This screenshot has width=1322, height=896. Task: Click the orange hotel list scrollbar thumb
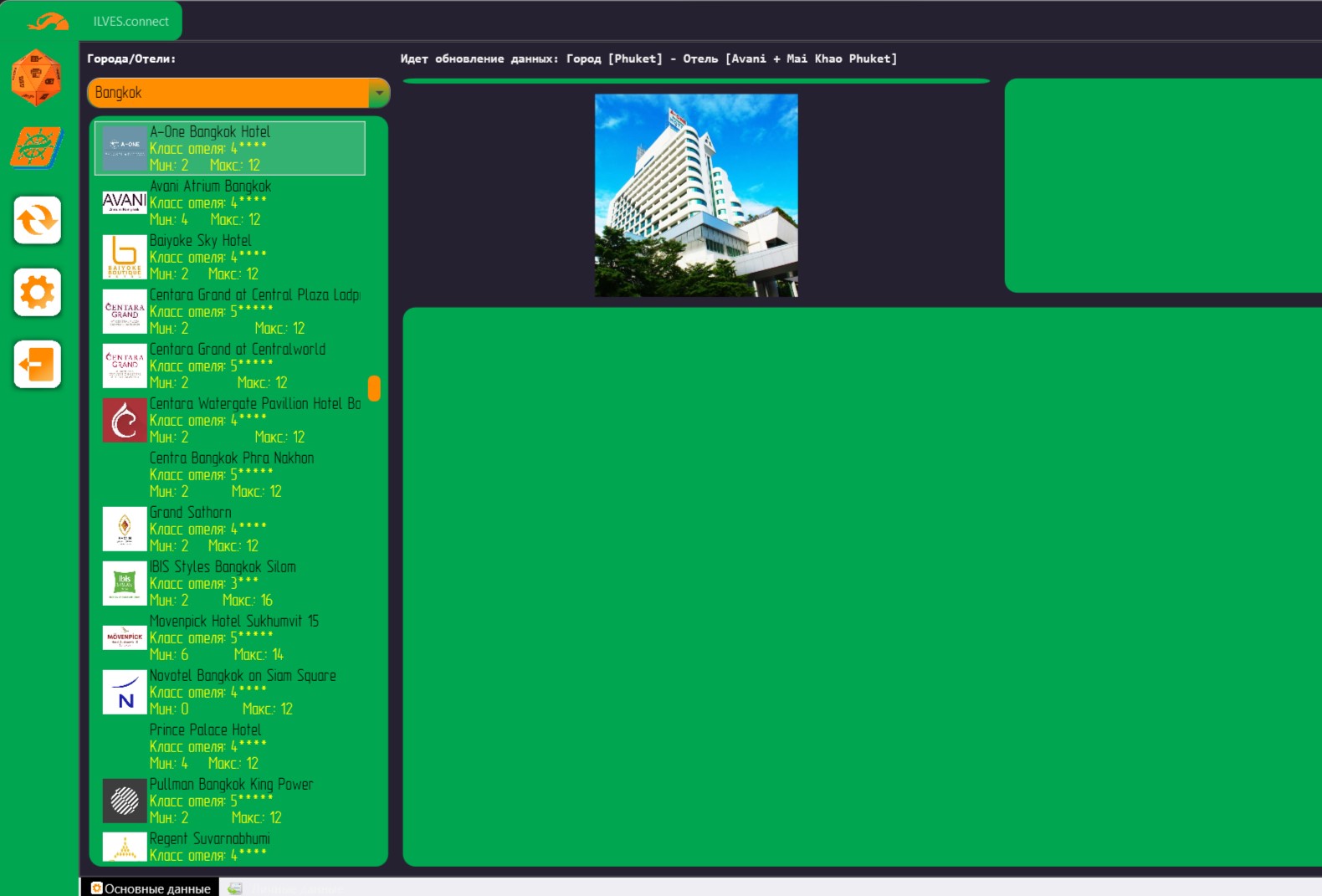click(374, 388)
